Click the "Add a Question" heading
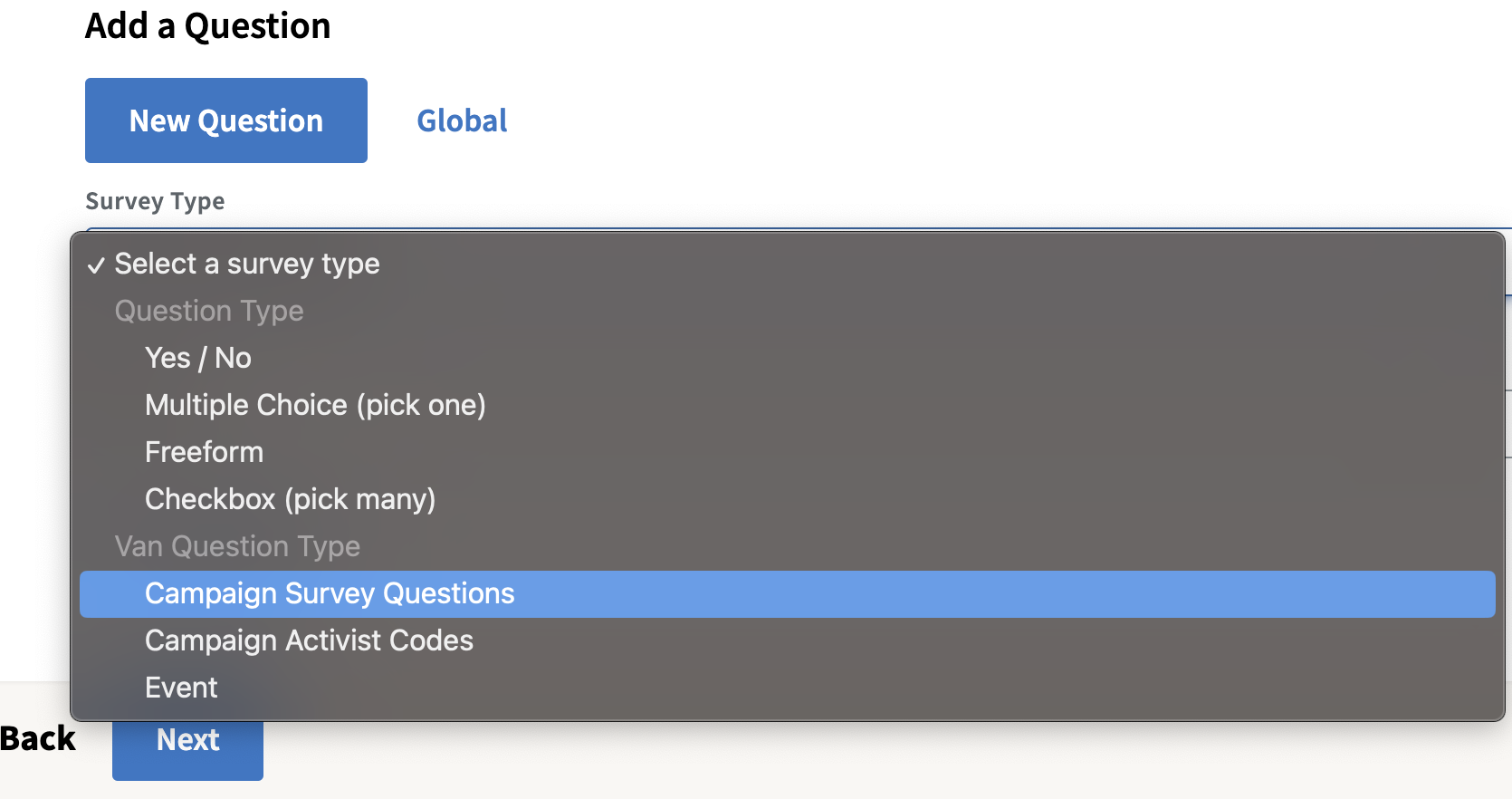1512x799 pixels. [207, 25]
